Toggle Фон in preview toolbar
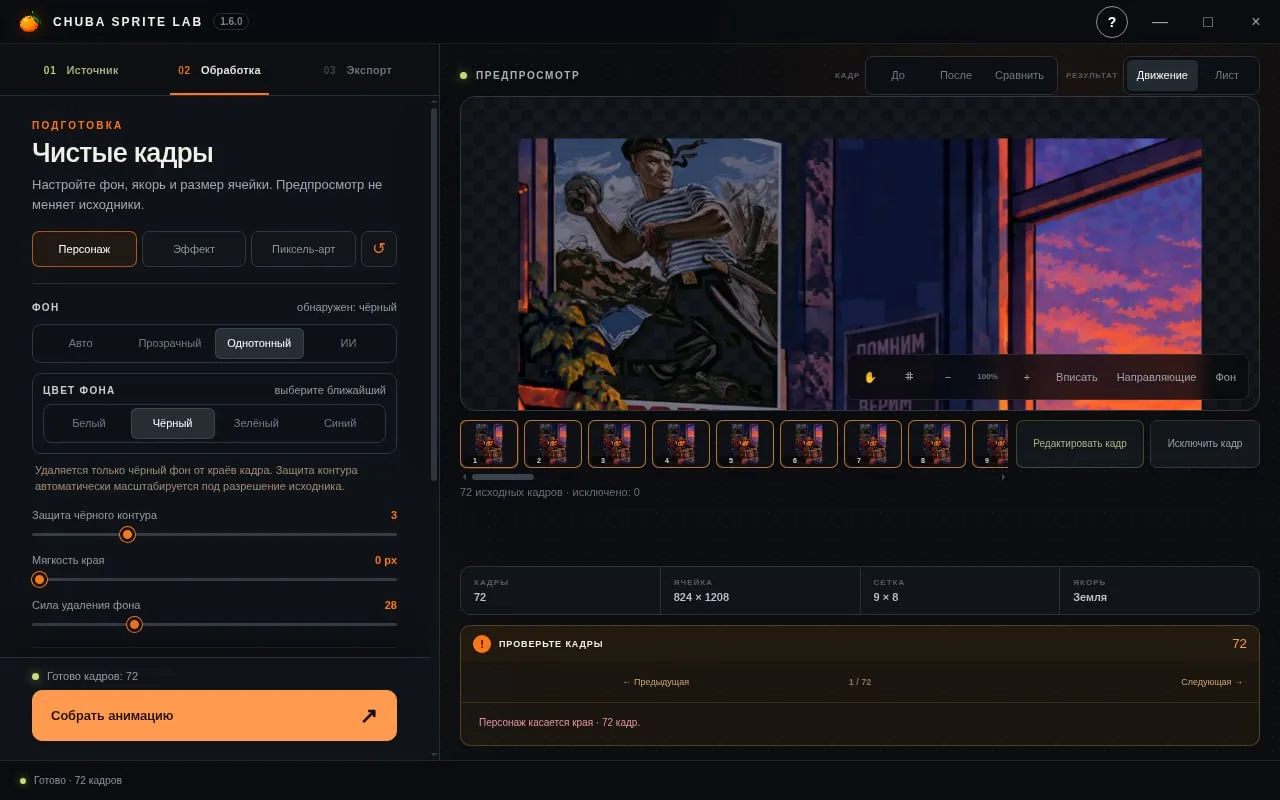This screenshot has width=1280, height=800. click(x=1226, y=377)
